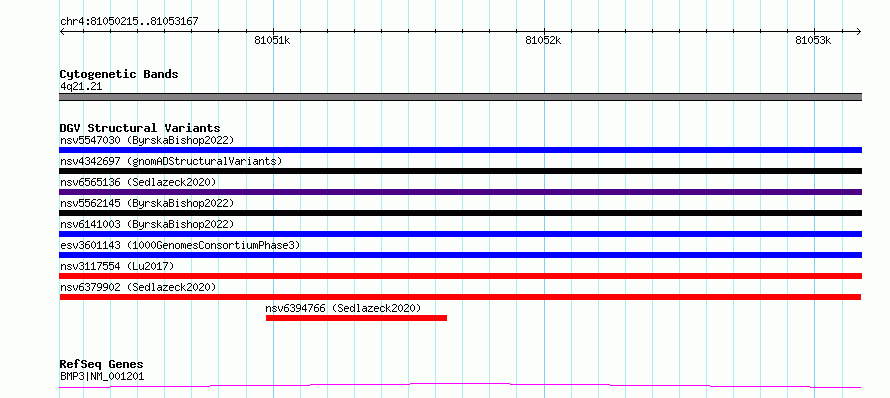Image resolution: width=890 pixels, height=398 pixels.
Task: Open the BMP3|NM_001201 gene label
Action: [102, 376]
